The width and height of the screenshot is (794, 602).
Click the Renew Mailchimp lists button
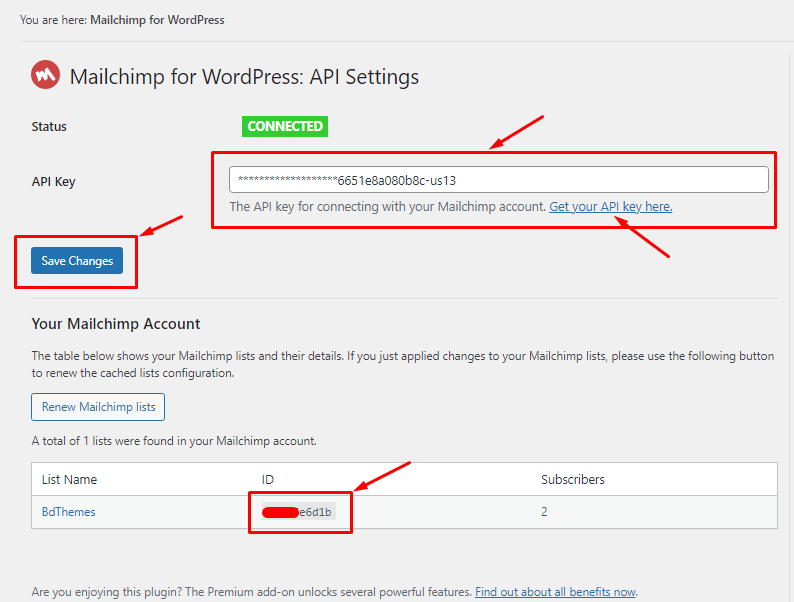point(98,407)
